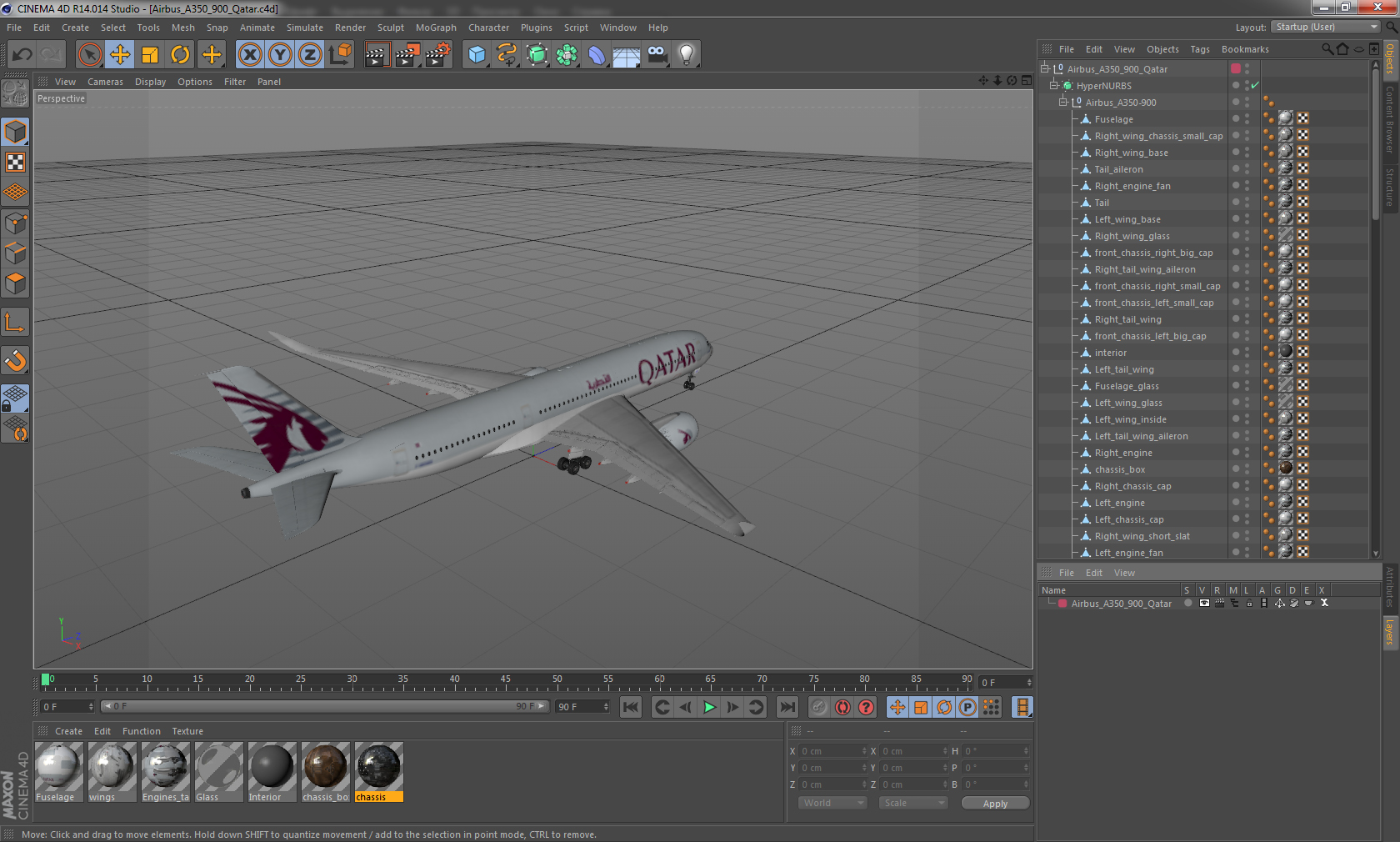This screenshot has height=842, width=1400.
Task: Click the Undo arrow icon
Action: (x=22, y=55)
